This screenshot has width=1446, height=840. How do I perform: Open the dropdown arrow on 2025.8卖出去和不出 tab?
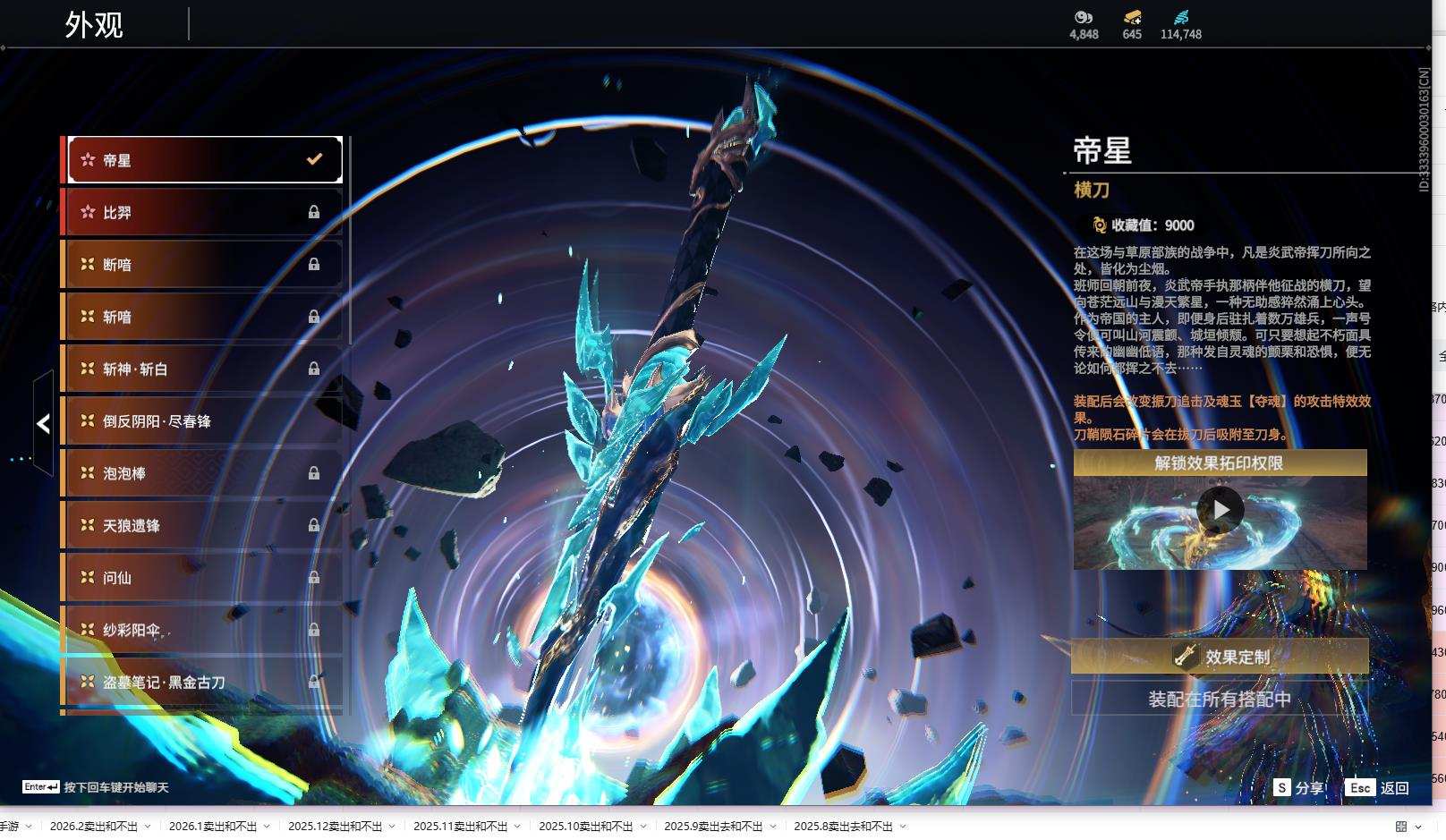point(903,827)
